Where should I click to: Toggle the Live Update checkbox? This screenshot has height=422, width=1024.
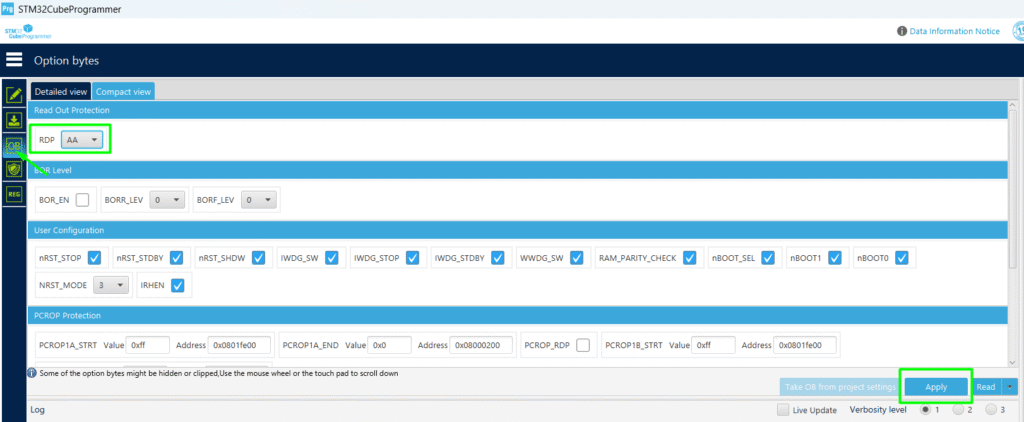[783, 410]
